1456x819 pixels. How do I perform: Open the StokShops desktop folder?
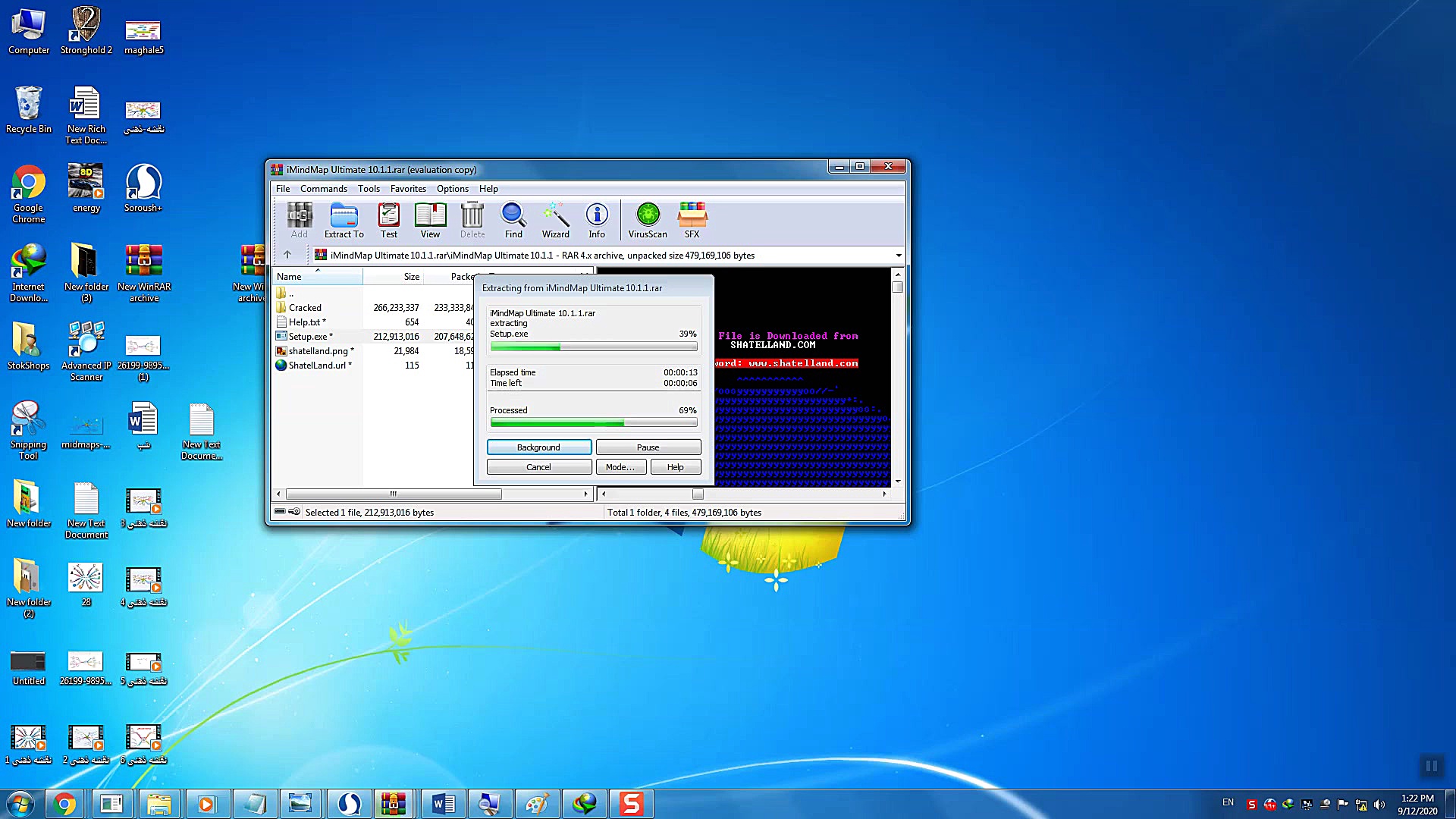click(x=29, y=347)
